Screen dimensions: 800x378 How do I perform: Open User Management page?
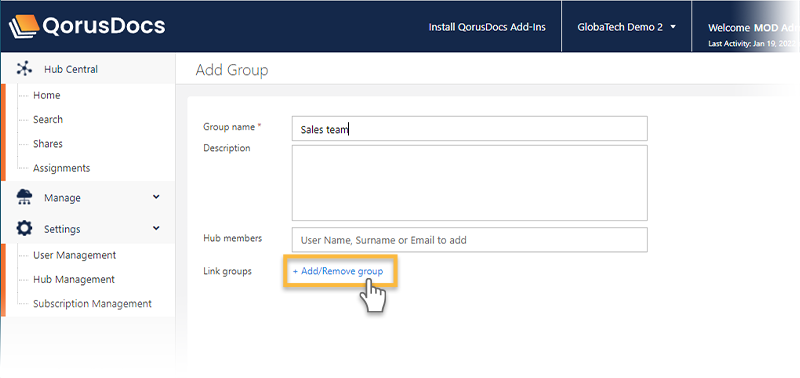tap(74, 255)
